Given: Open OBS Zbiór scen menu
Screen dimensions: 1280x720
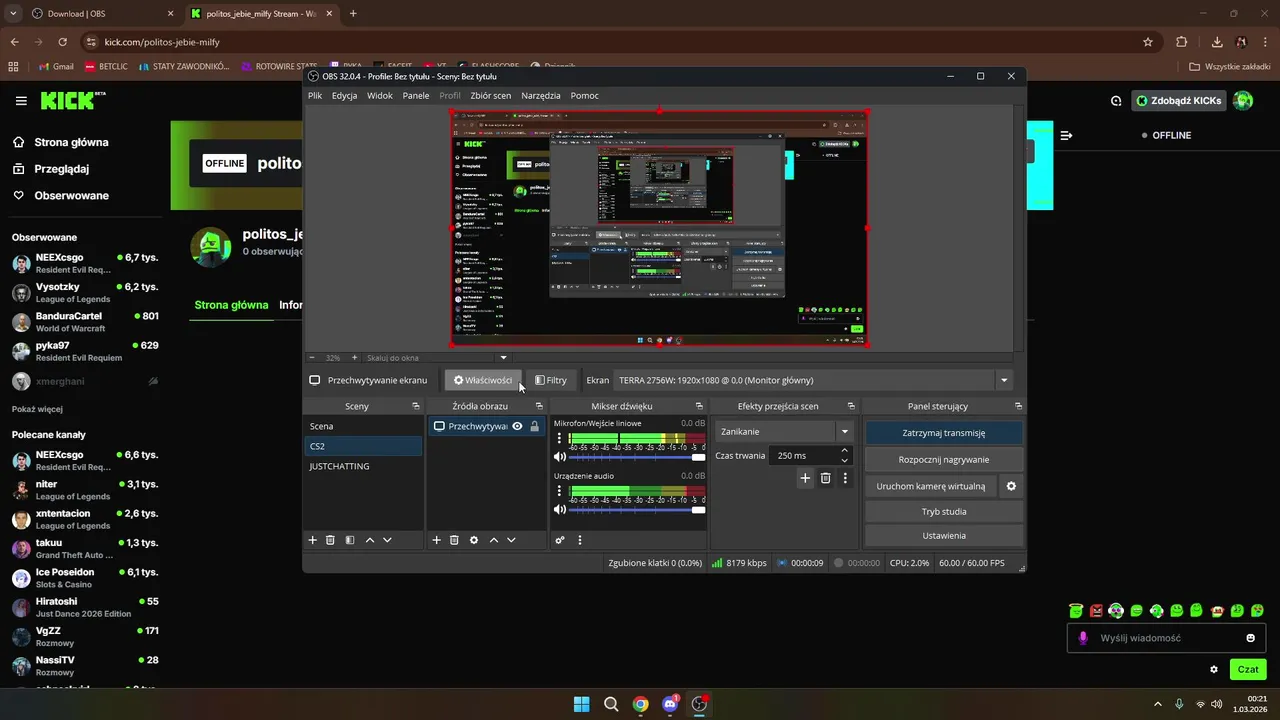Looking at the screenshot, I should 490,96.
